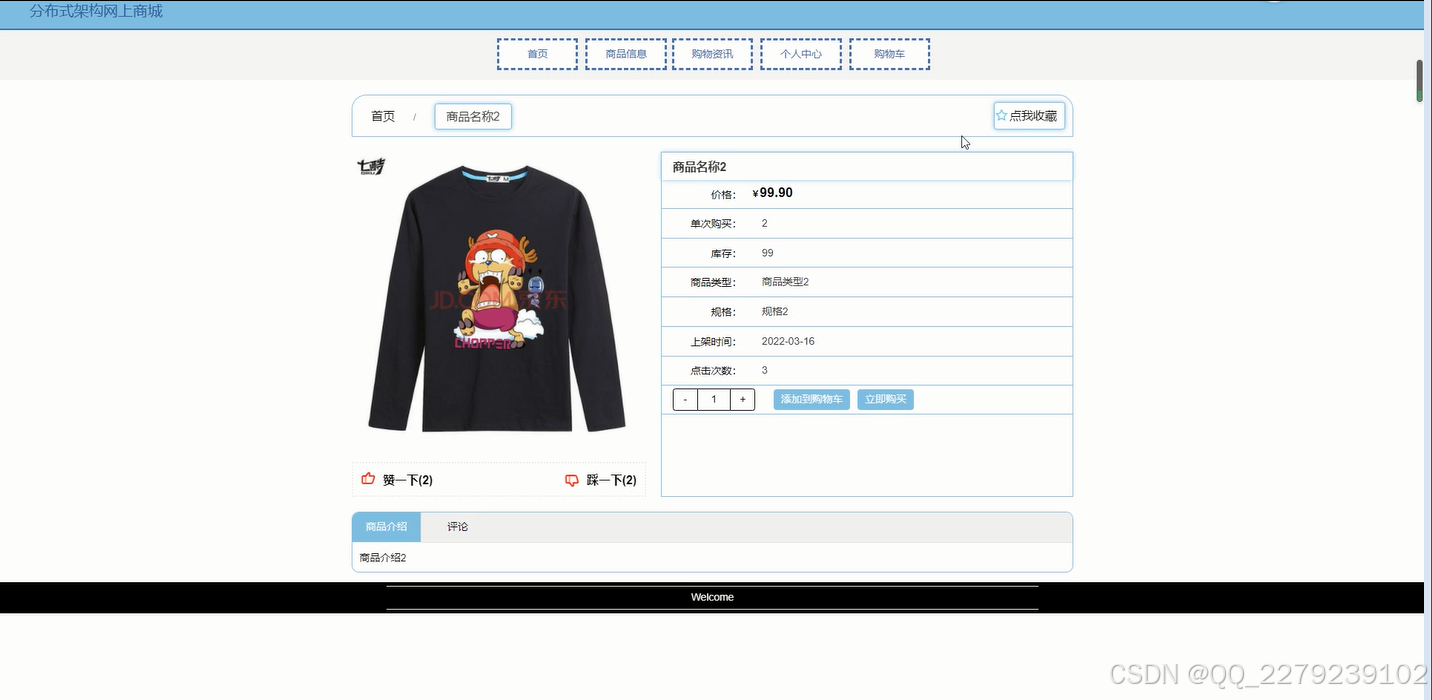Click 踩一下(2) dislike text
This screenshot has width=1432, height=700.
click(x=611, y=481)
